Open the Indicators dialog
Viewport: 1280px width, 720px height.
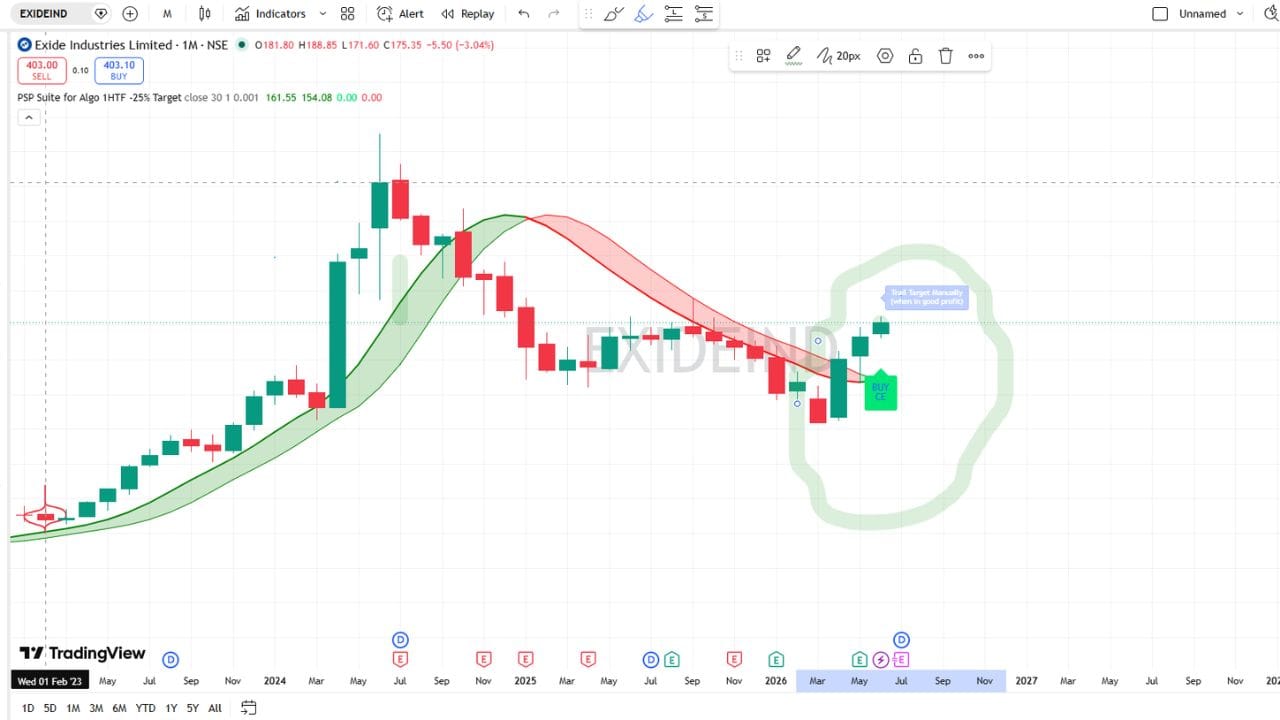coord(270,14)
